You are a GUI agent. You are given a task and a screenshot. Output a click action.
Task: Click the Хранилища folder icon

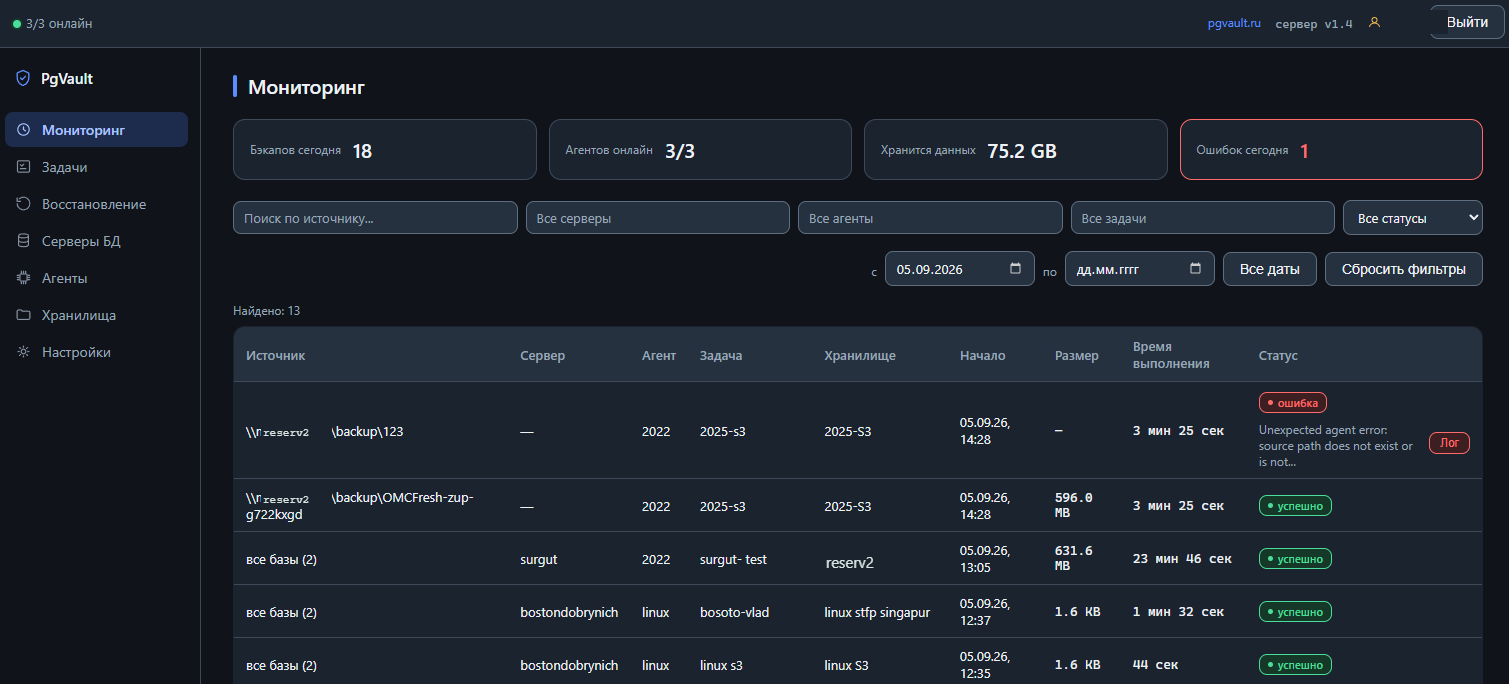[23, 315]
